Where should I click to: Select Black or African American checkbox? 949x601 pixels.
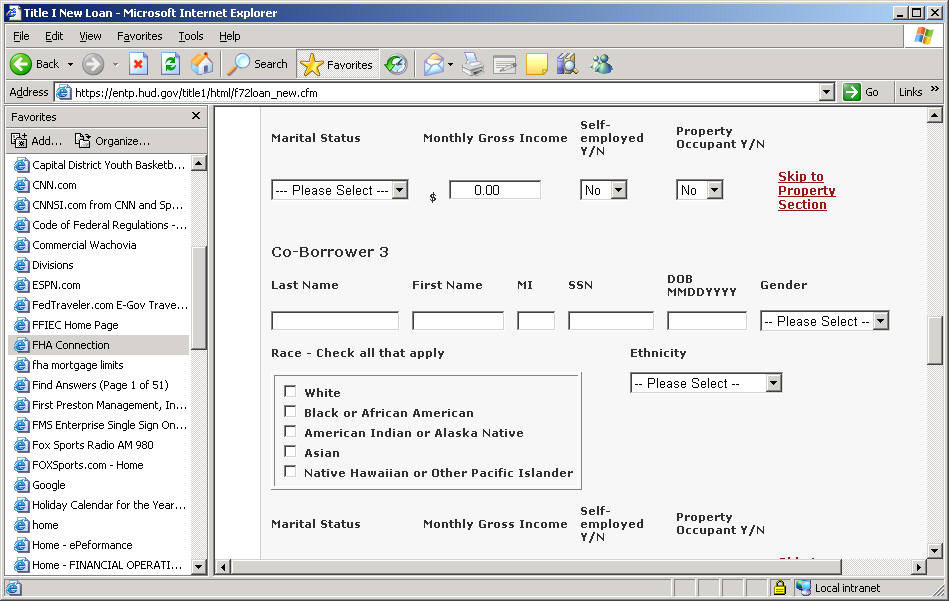pyautogui.click(x=290, y=412)
